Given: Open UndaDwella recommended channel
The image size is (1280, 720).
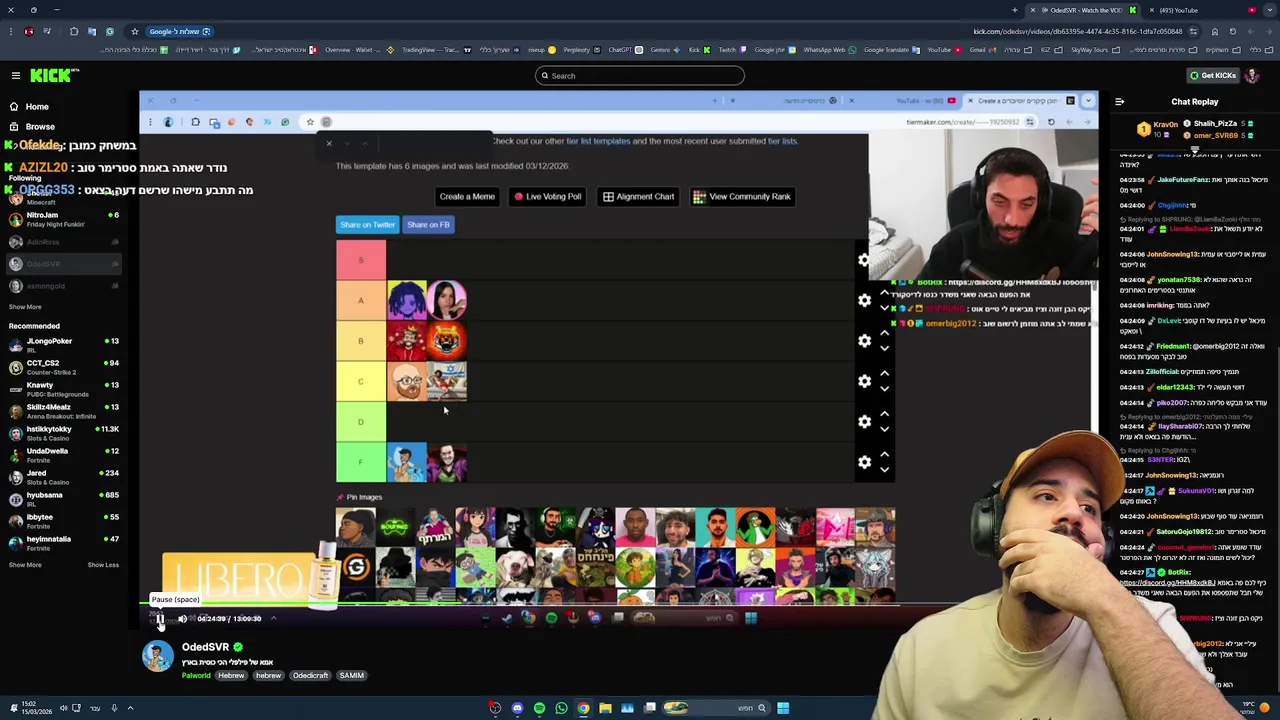Looking at the screenshot, I should [62, 455].
